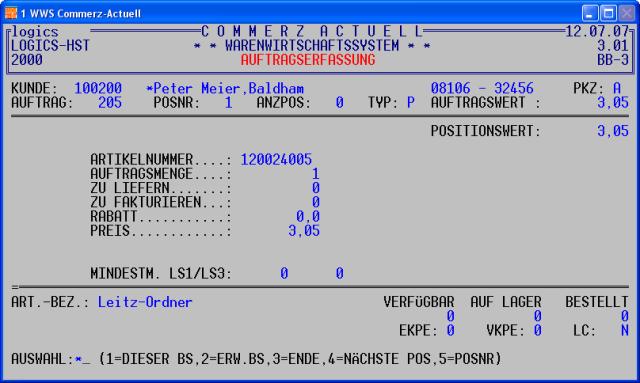Click the EKPE value
Screen dimensions: 640x383
450,331
